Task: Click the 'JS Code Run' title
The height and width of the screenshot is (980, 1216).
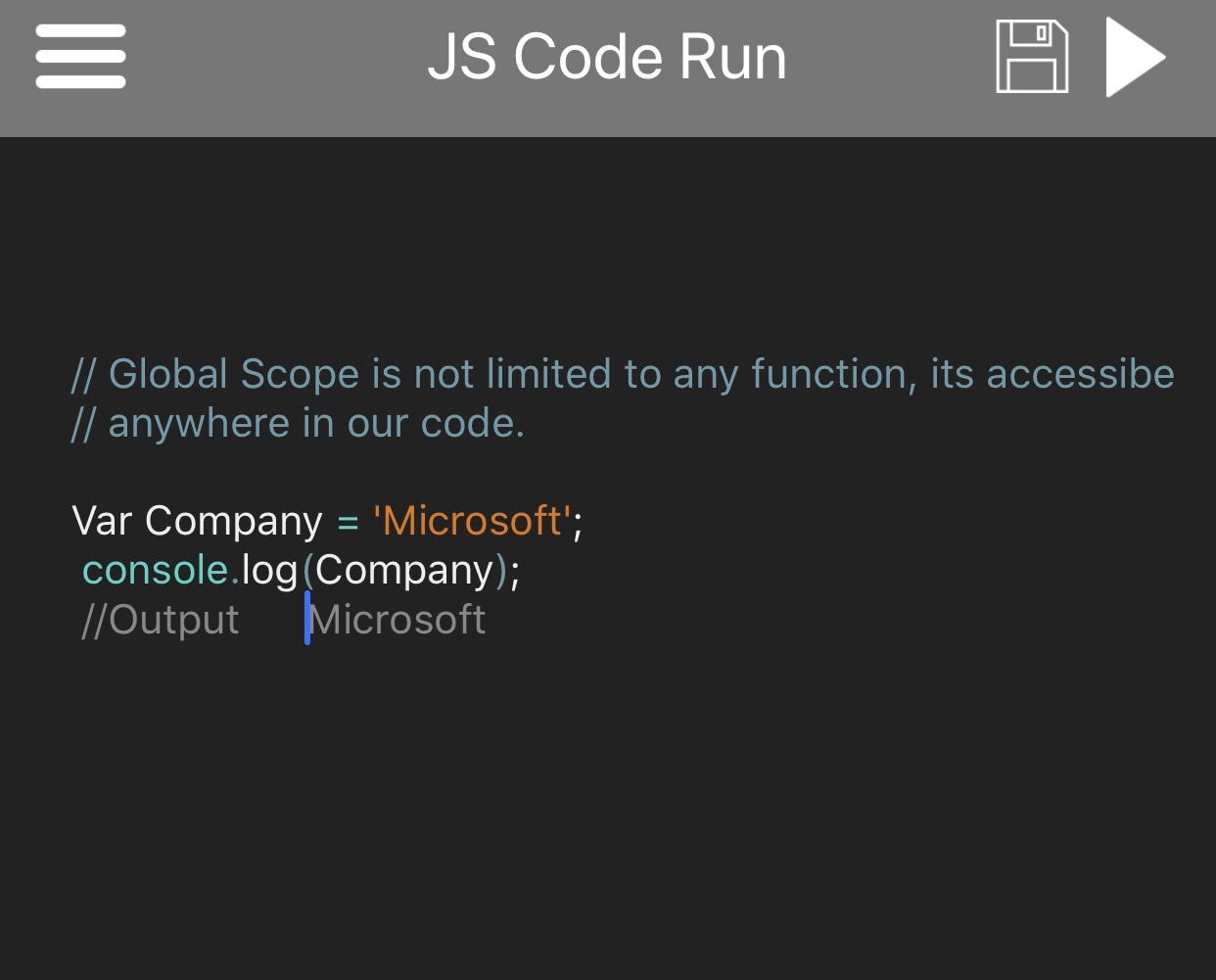Action: click(x=607, y=57)
